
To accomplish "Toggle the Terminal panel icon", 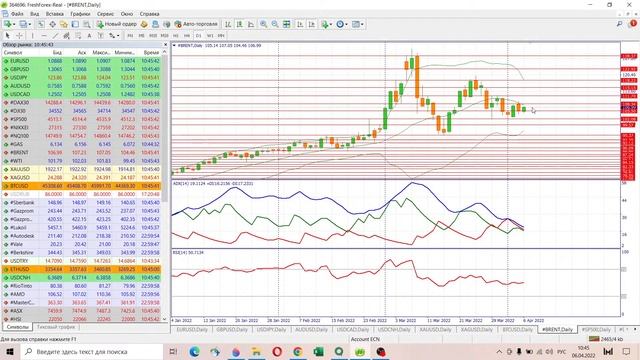I will [x=75, y=24].
